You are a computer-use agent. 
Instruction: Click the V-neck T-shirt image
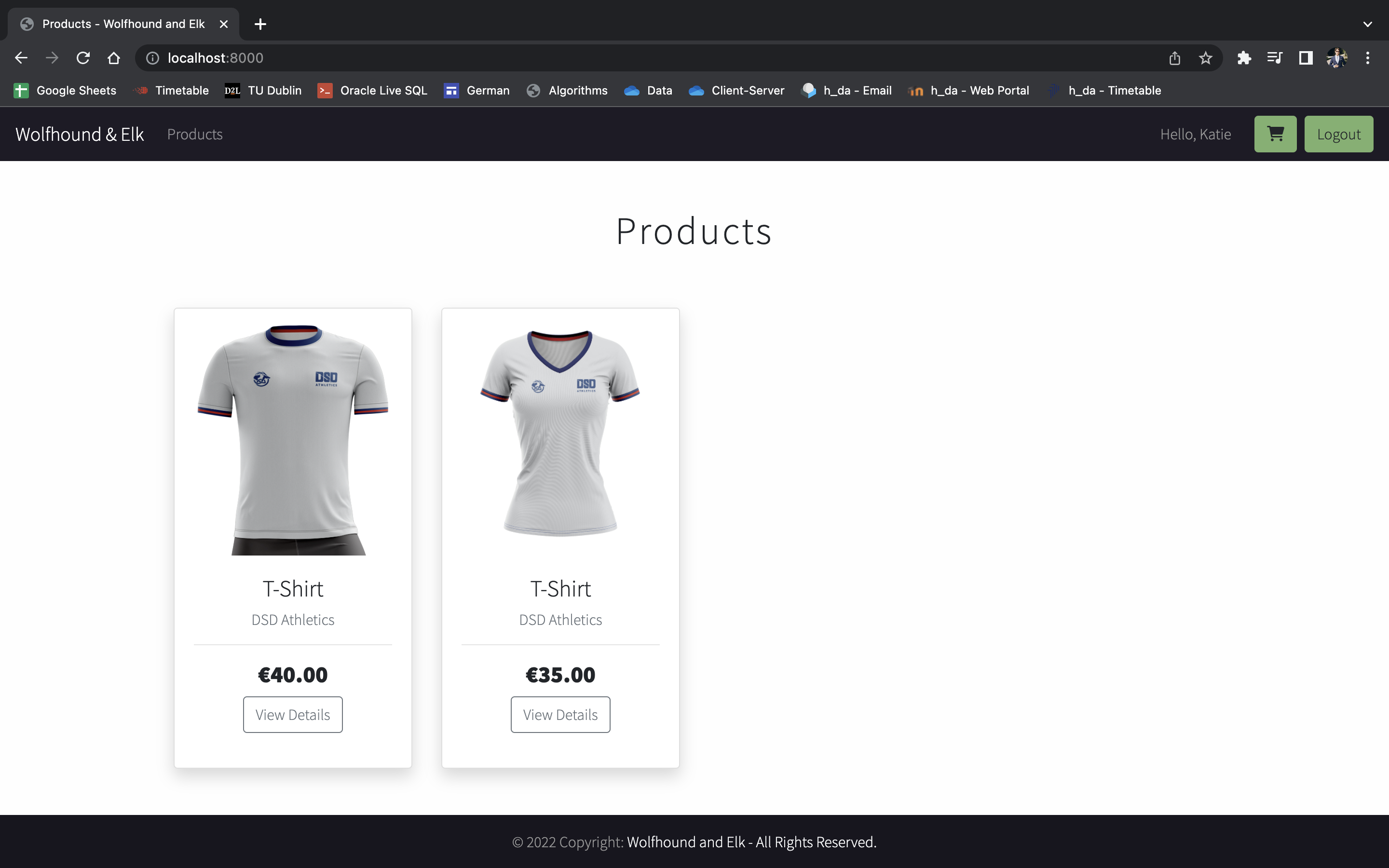560,434
